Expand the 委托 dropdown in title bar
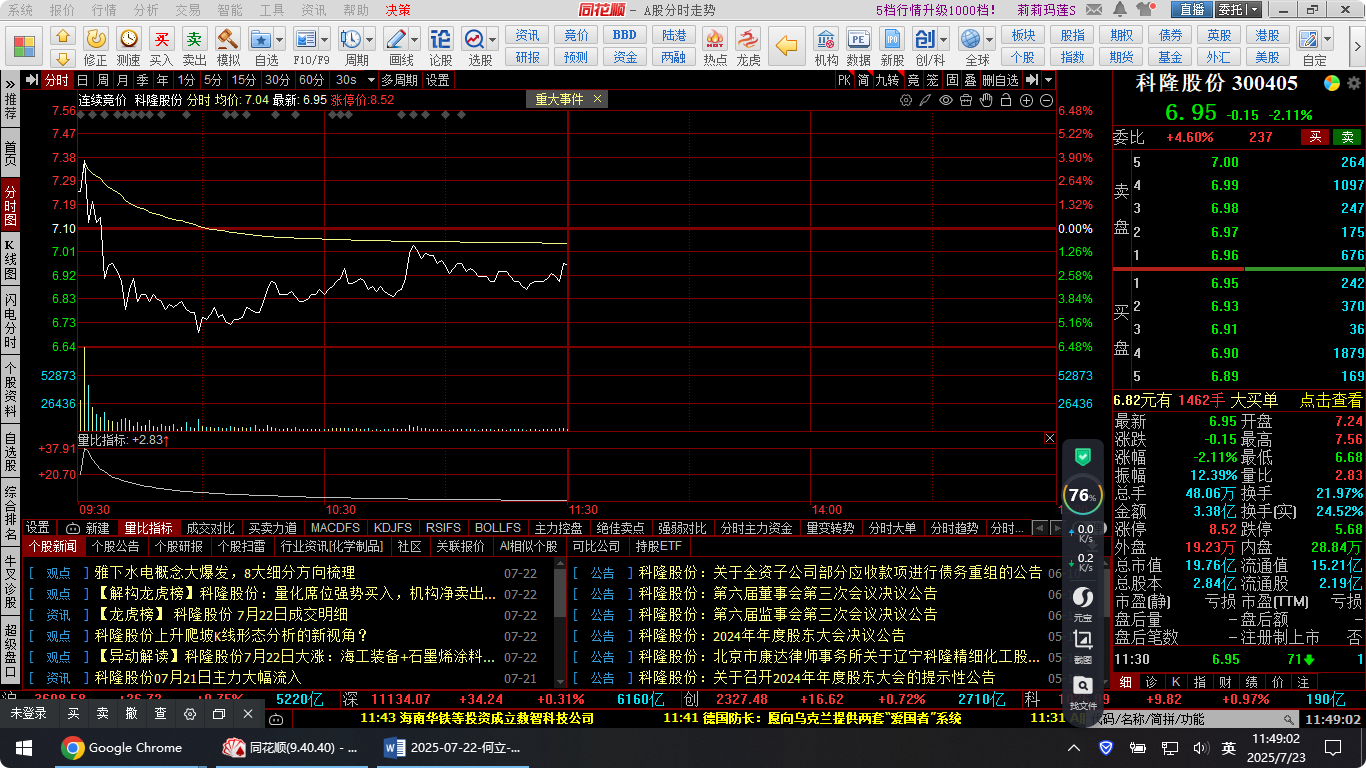The height and width of the screenshot is (768, 1366). (1254, 10)
